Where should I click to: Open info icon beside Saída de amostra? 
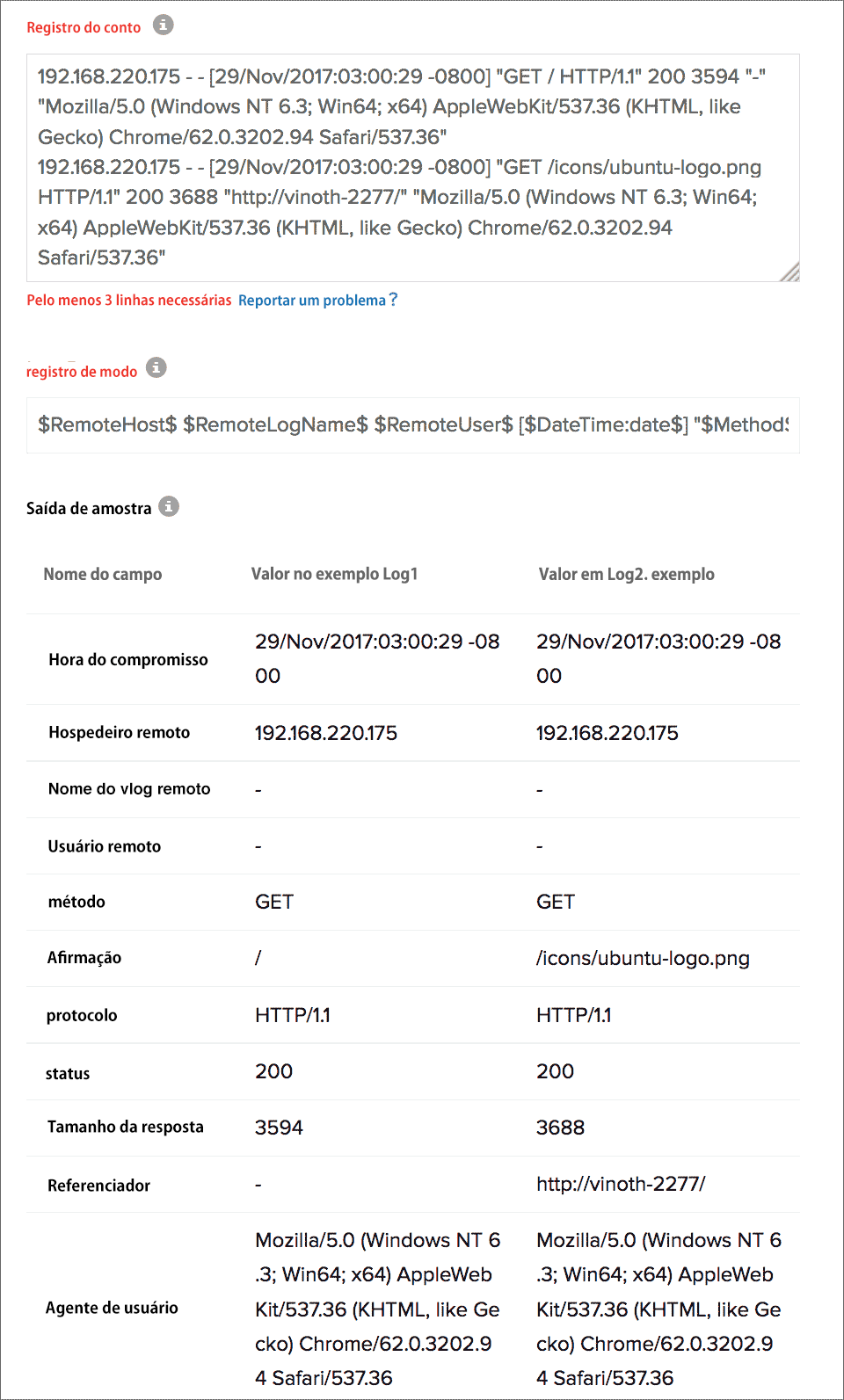click(x=169, y=507)
